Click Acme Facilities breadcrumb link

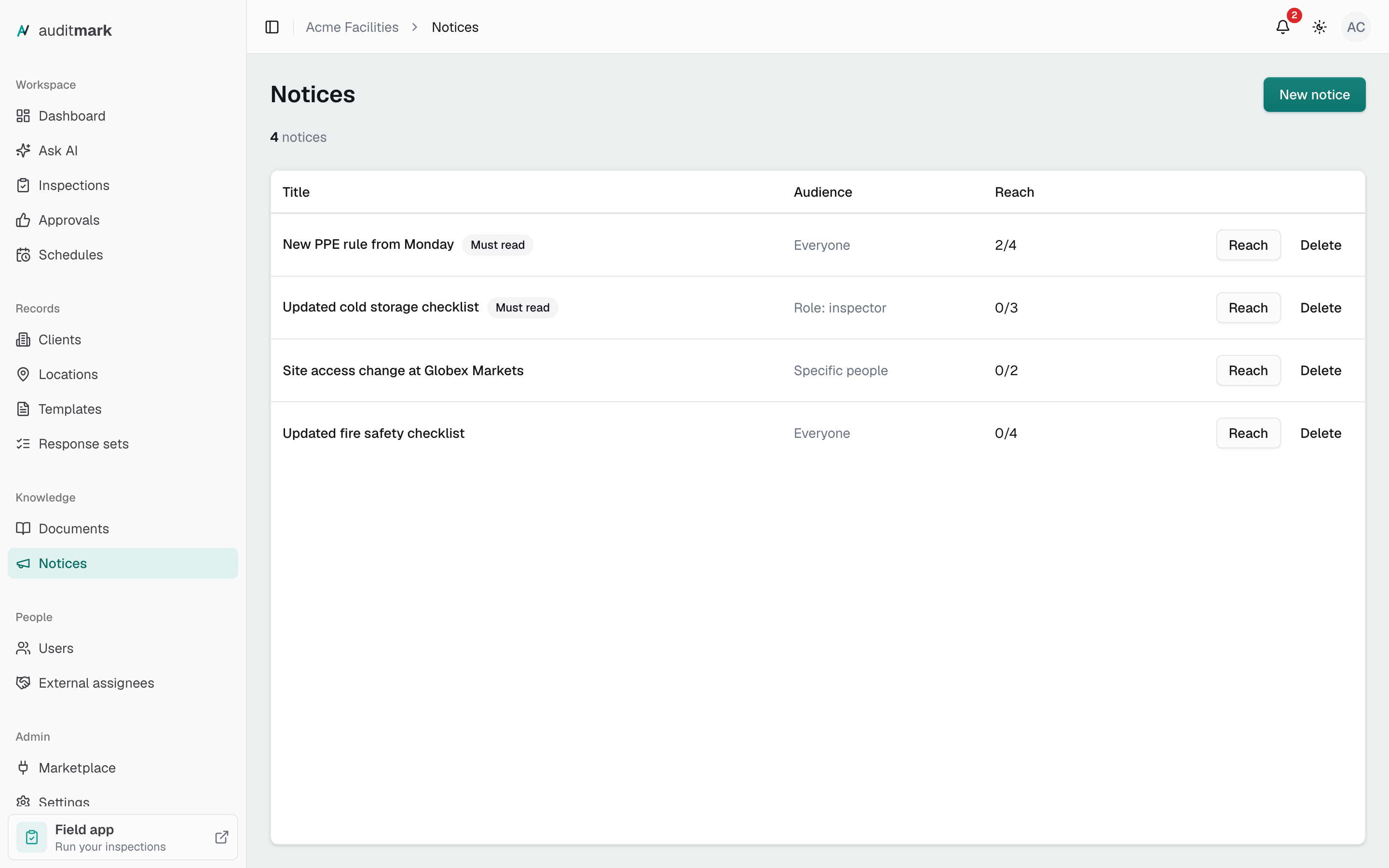(352, 27)
